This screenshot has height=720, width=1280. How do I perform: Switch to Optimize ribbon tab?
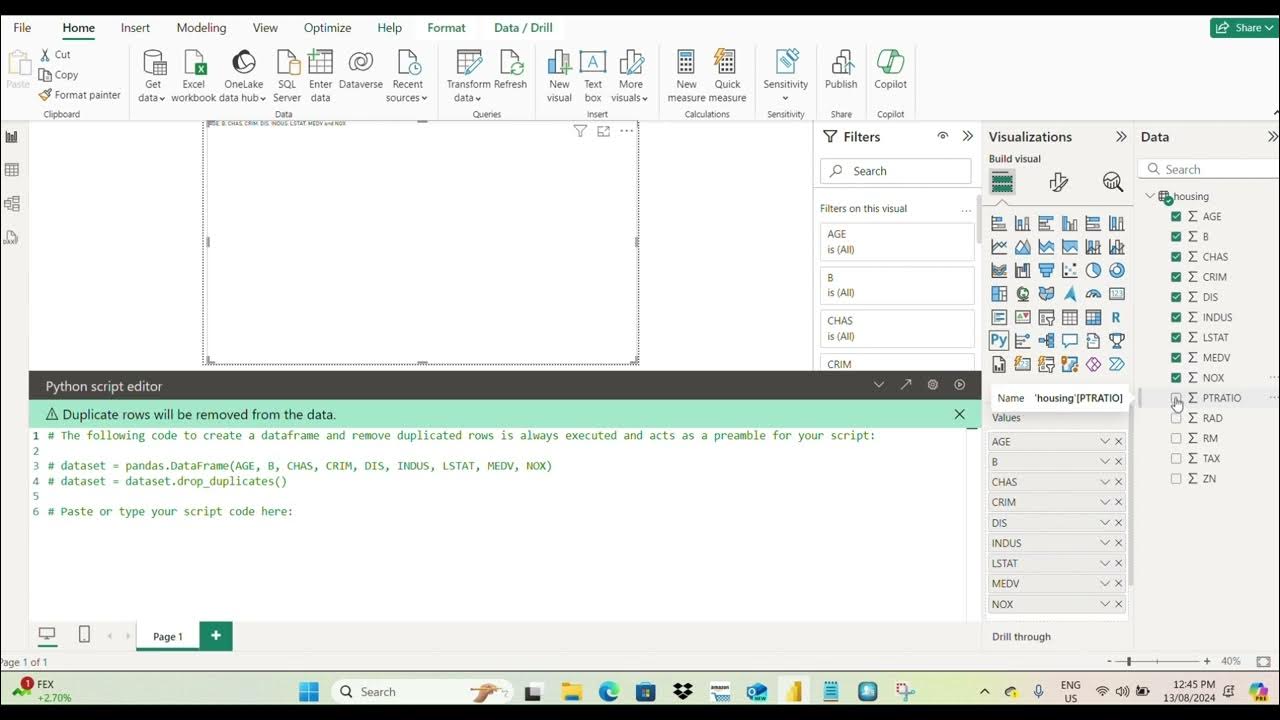(x=327, y=28)
